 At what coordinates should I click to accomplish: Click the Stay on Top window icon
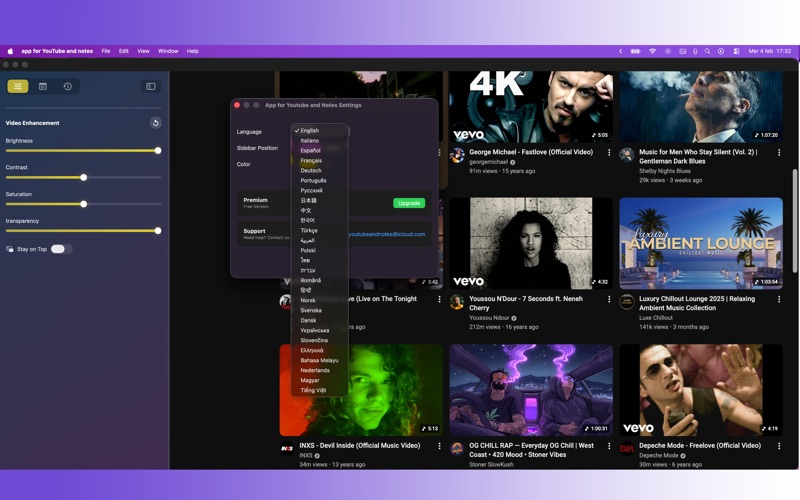pos(10,249)
